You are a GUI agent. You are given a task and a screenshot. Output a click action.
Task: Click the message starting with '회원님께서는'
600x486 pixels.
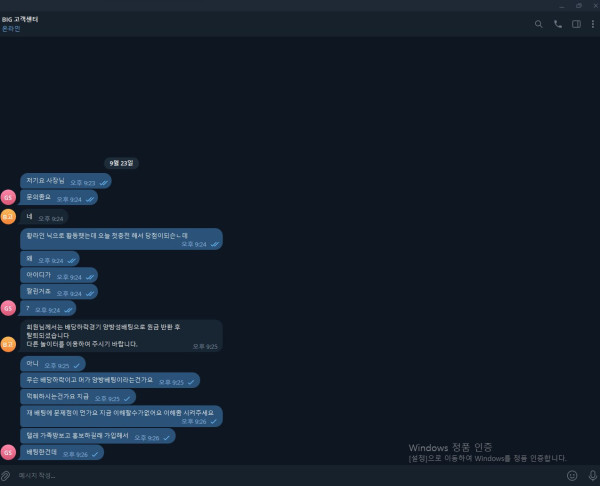[120, 335]
